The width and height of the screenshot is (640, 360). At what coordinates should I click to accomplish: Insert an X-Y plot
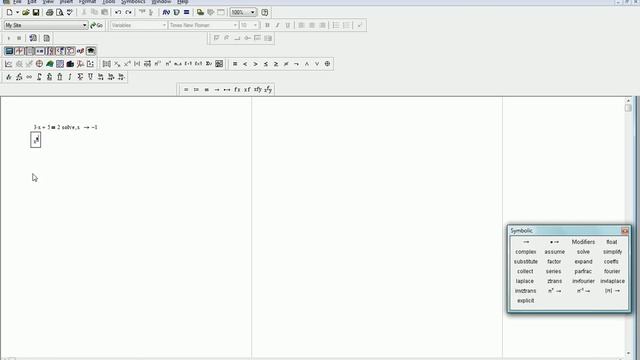coord(9,64)
